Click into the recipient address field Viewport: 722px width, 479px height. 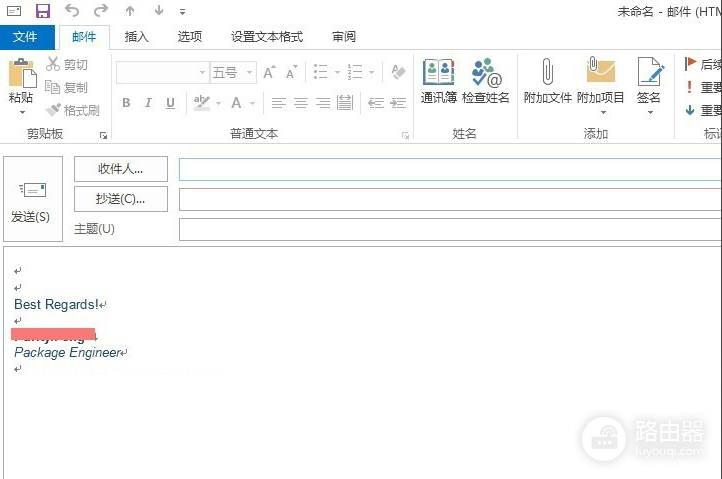coord(450,169)
